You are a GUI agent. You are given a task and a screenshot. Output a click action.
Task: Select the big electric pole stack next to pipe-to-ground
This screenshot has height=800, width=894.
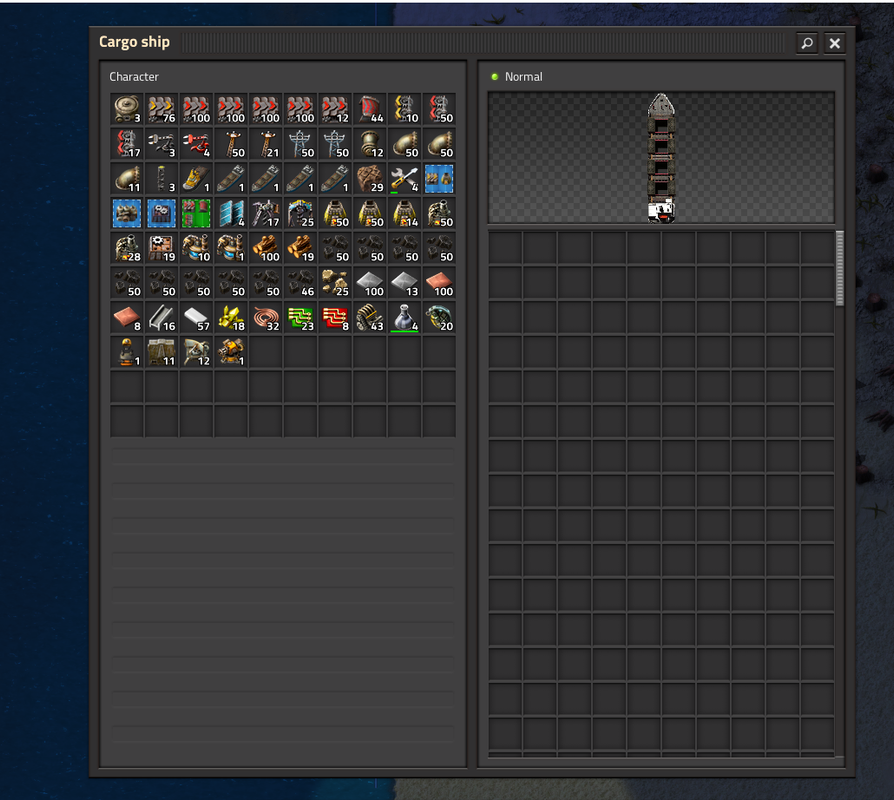(335, 144)
